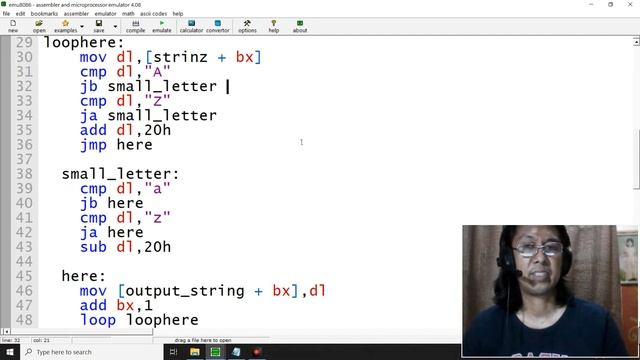Expand the save dropdown arrow
The image size is (640, 360).
click(116, 27)
